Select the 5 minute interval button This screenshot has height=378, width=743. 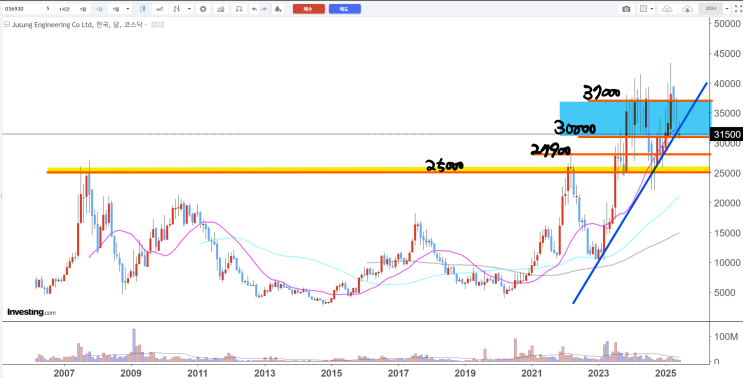click(48, 9)
